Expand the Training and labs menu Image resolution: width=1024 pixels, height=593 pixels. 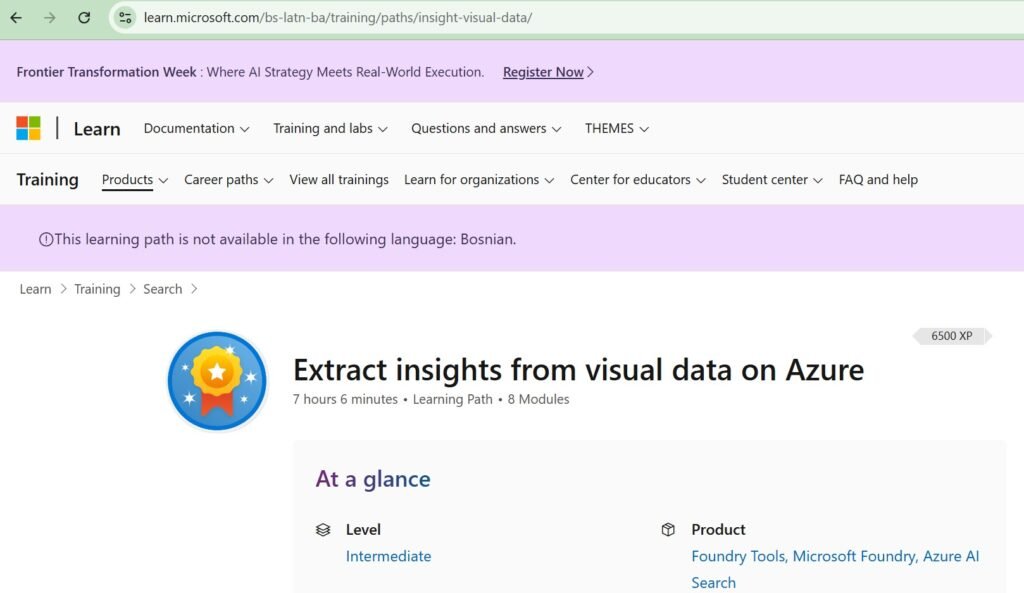coord(330,129)
